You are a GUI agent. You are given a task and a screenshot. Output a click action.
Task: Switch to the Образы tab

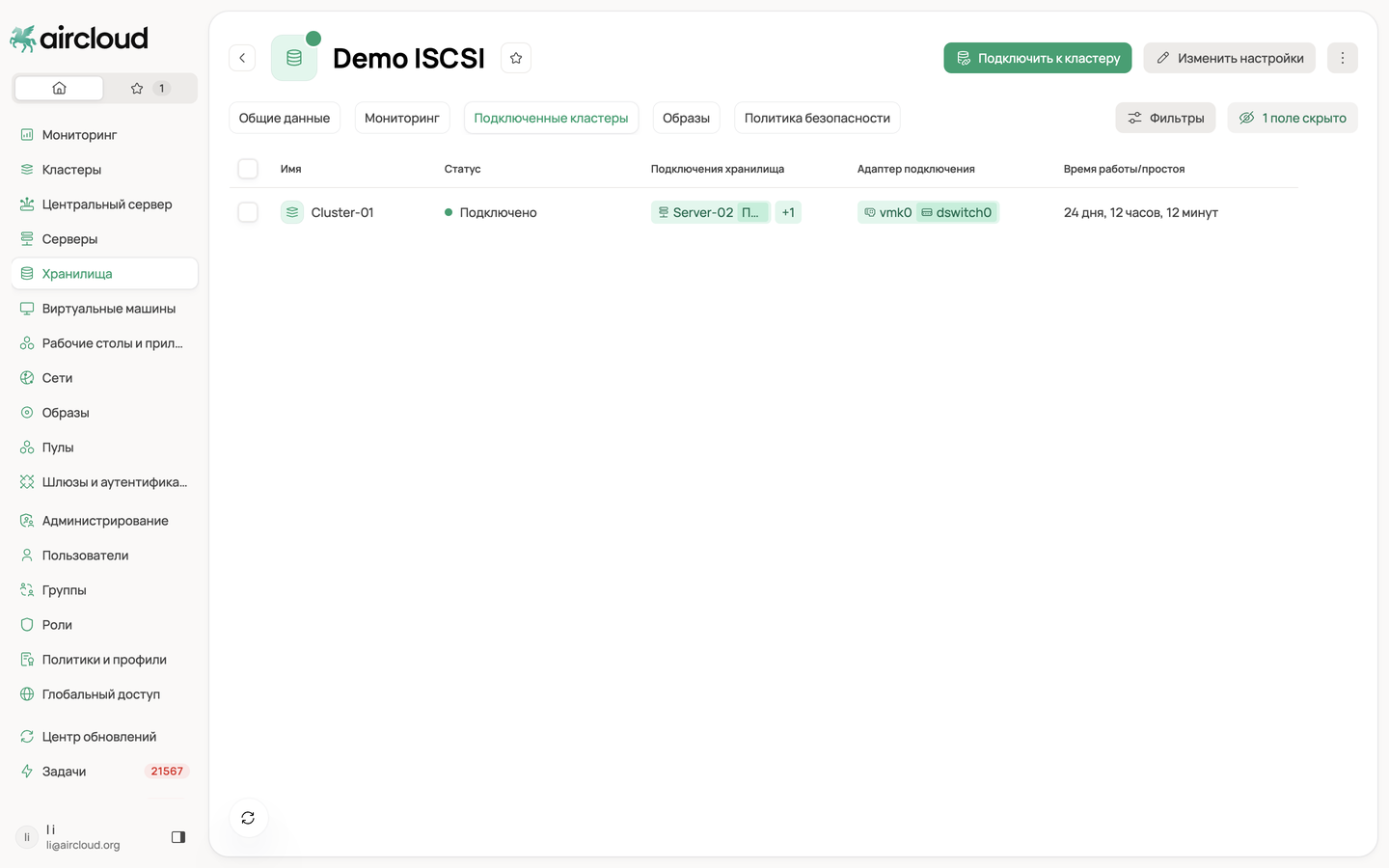point(686,118)
